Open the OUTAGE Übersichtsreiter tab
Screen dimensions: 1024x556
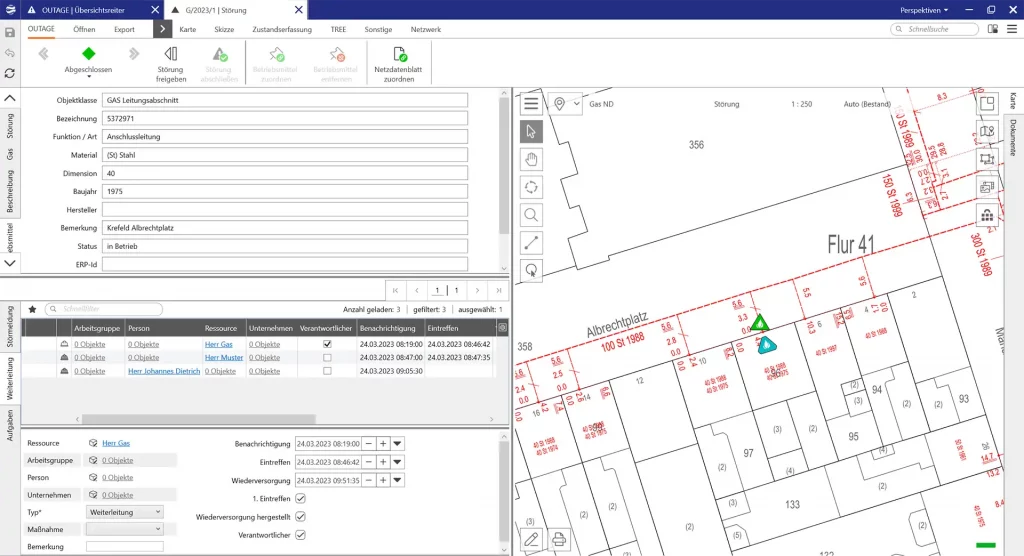click(x=85, y=9)
